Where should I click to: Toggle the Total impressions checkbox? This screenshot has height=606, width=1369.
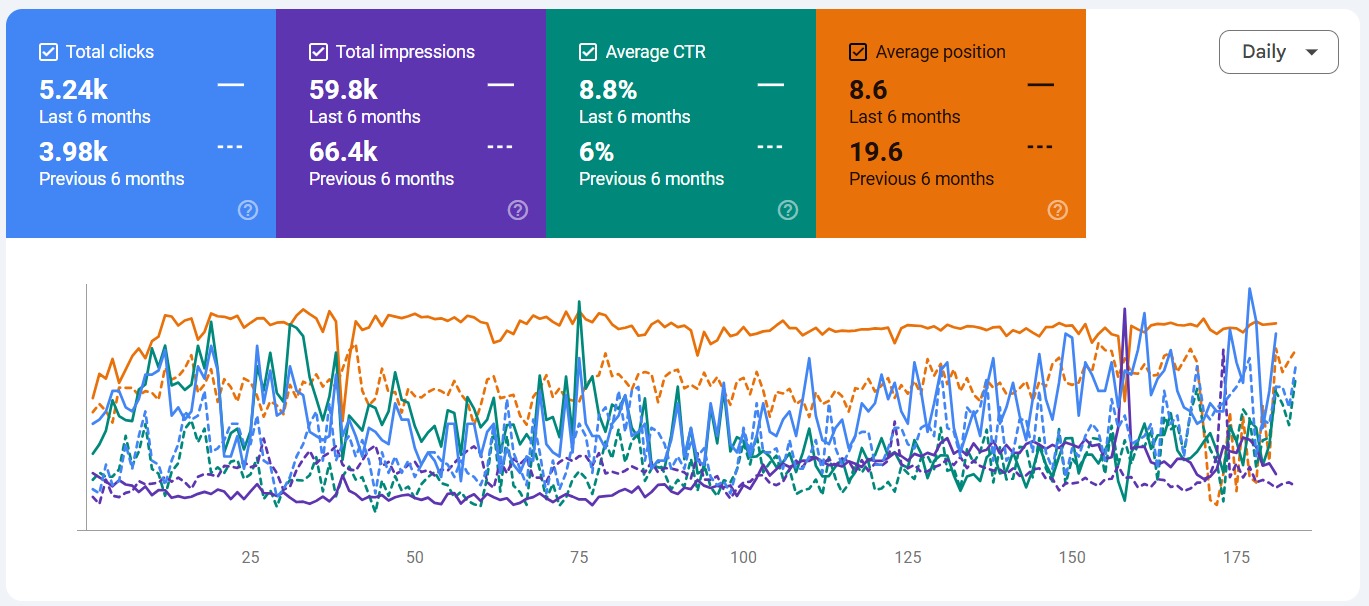pyautogui.click(x=318, y=52)
